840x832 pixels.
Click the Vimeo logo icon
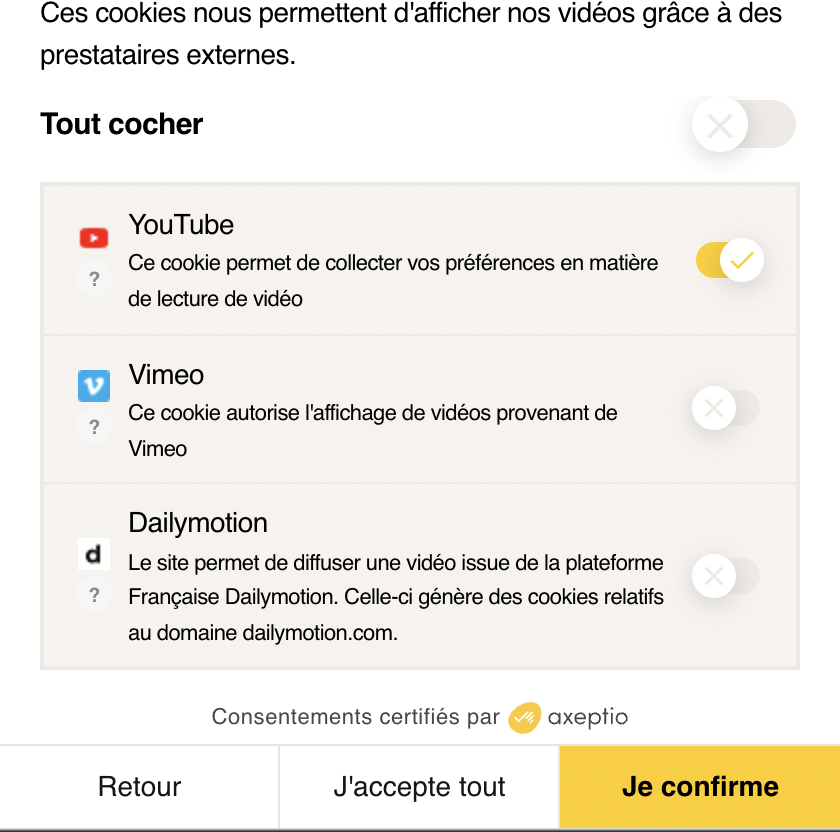tap(94, 386)
